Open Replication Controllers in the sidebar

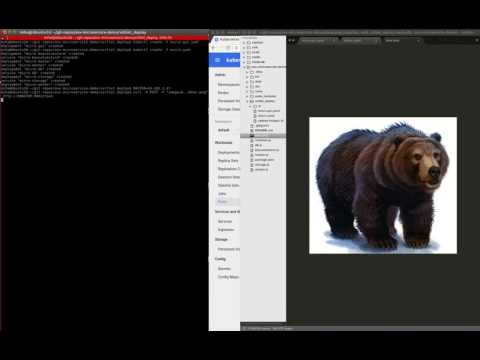pos(229,169)
